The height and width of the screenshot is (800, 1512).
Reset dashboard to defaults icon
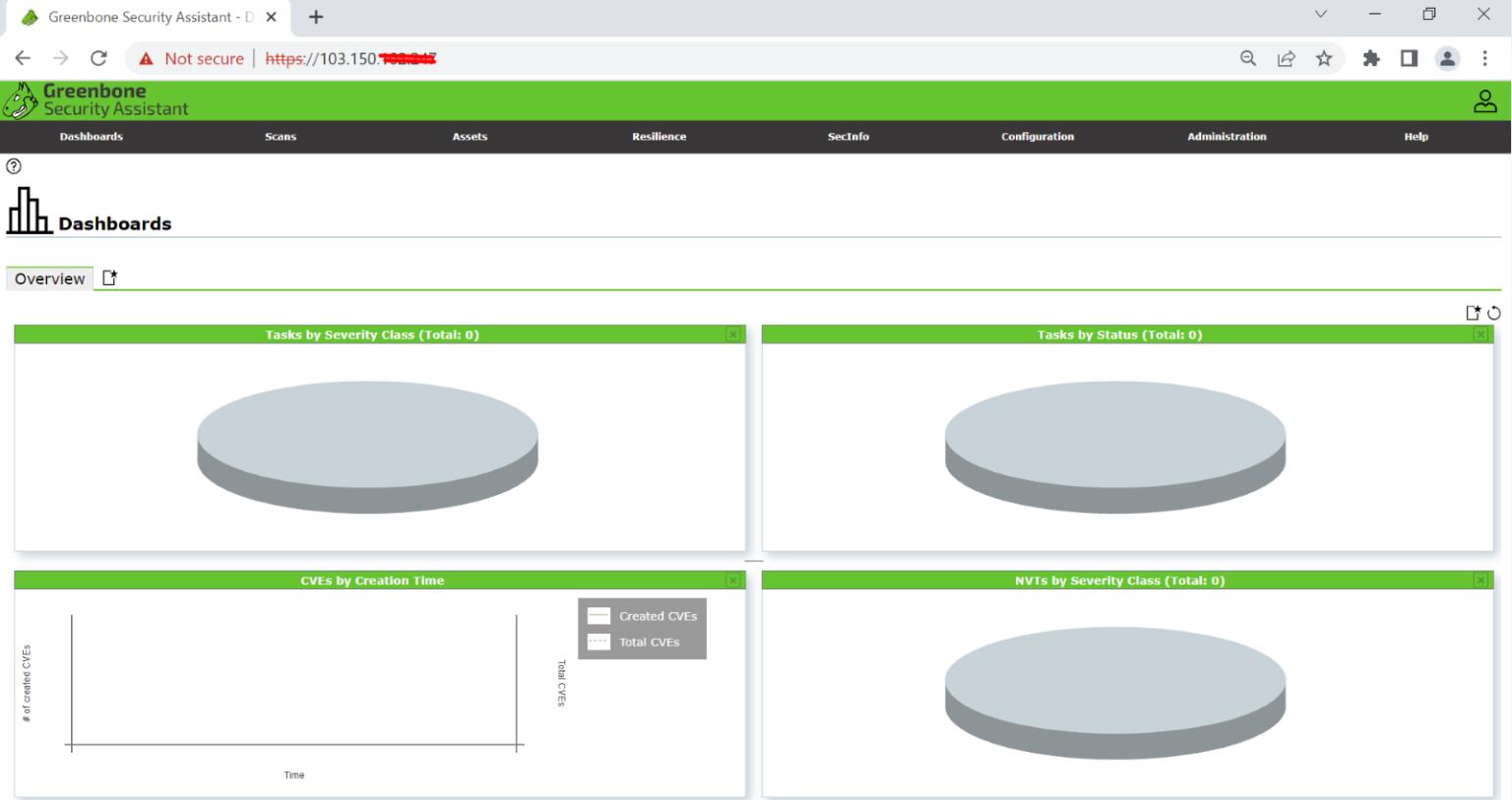(x=1494, y=313)
